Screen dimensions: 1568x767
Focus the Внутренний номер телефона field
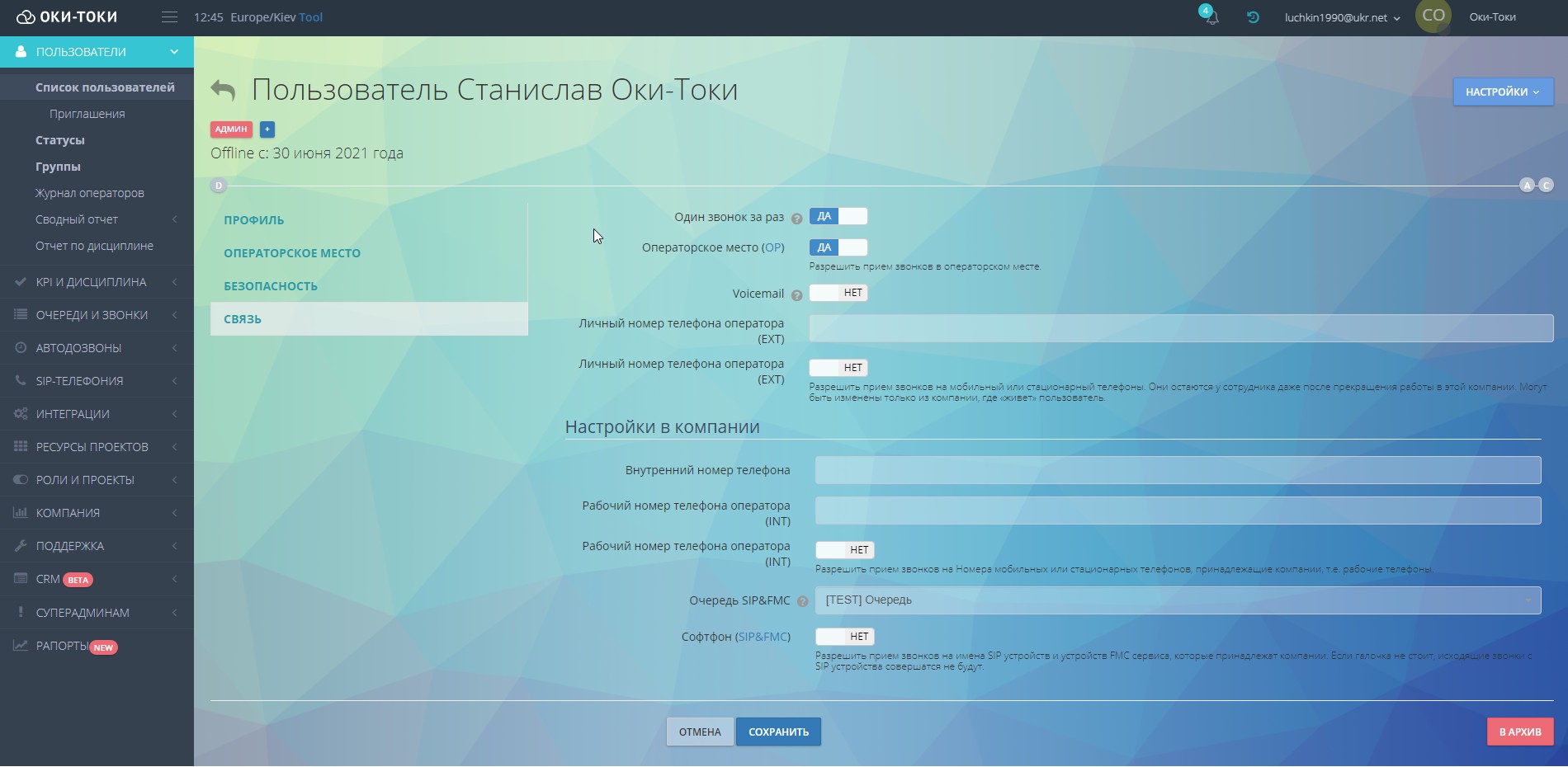(x=1177, y=470)
